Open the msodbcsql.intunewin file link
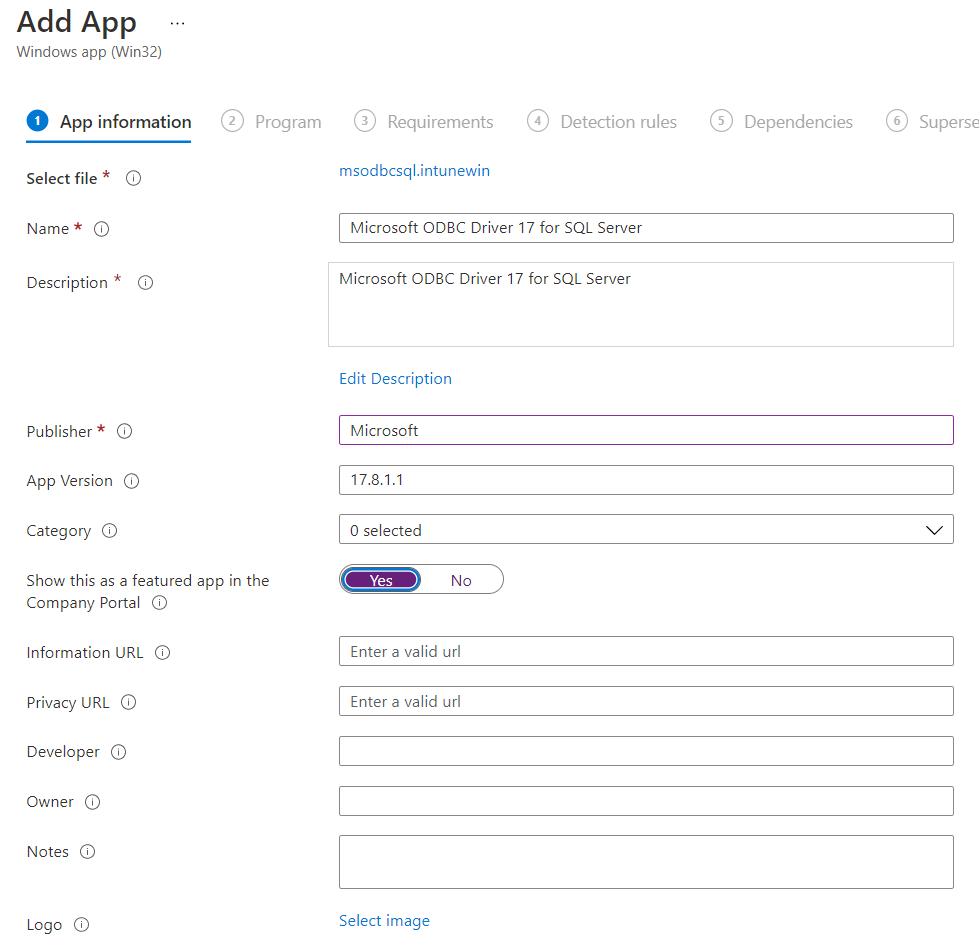Image resolution: width=979 pixels, height=952 pixels. click(x=414, y=170)
